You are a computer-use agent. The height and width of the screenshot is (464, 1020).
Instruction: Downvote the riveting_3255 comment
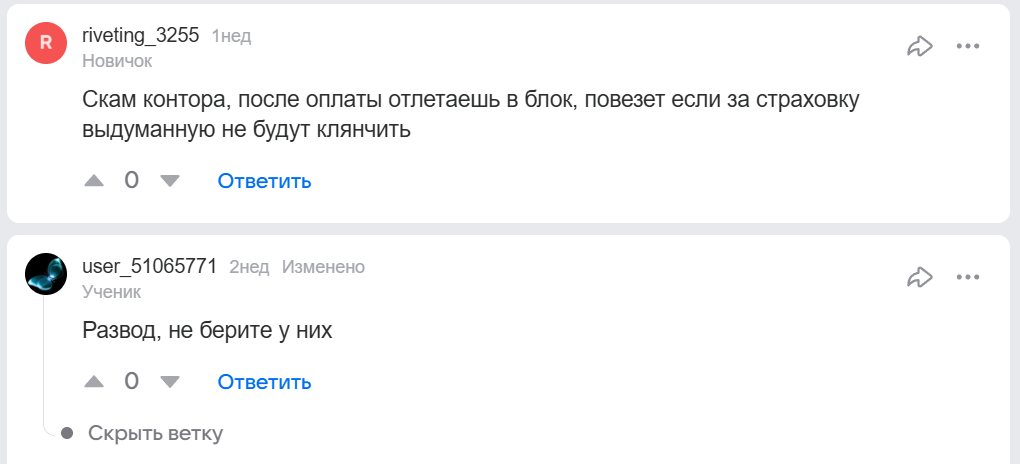[170, 181]
